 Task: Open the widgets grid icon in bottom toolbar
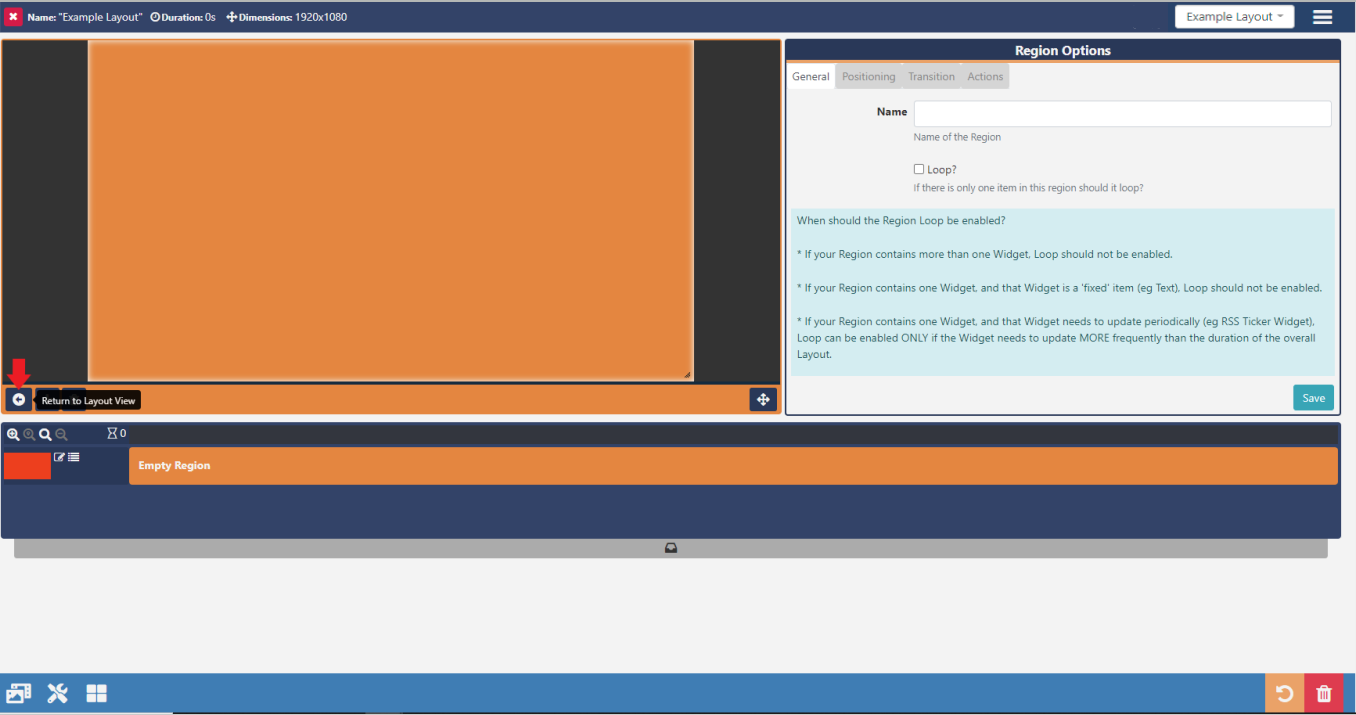[x=96, y=694]
